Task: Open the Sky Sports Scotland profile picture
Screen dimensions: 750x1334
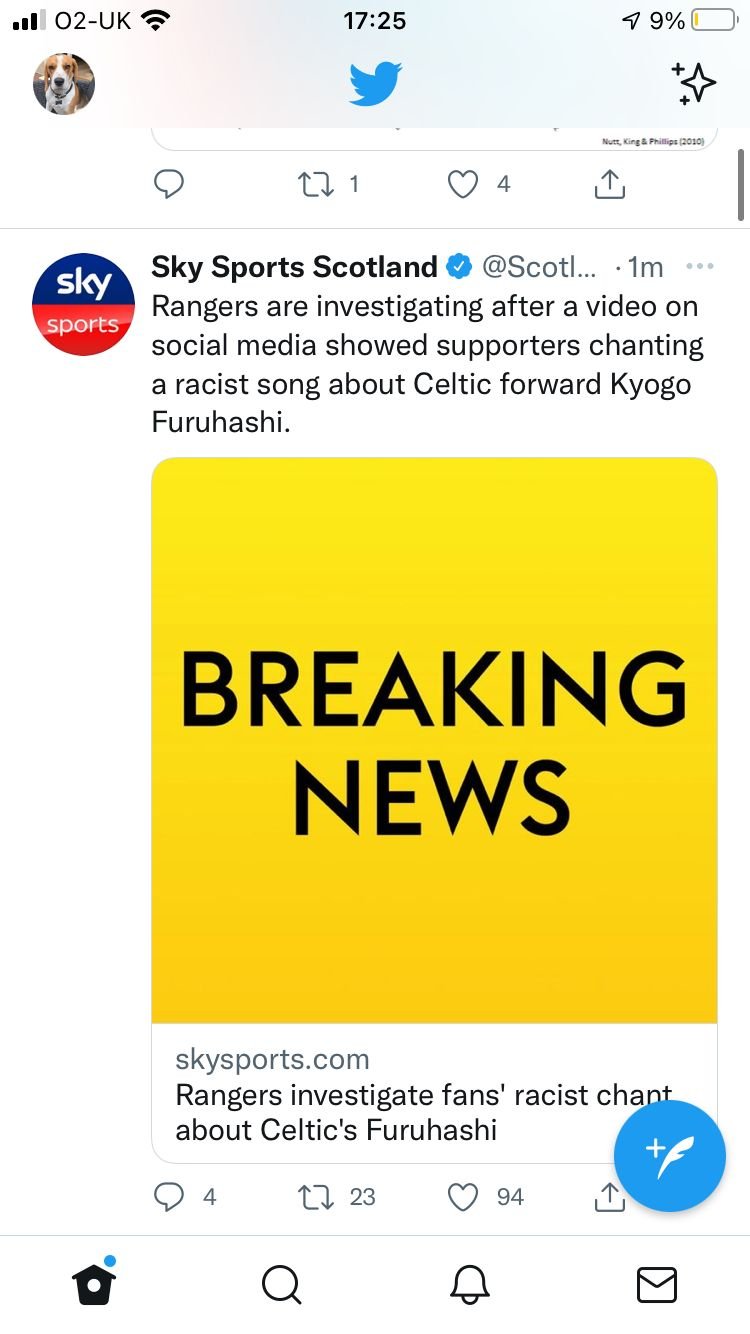Action: [x=83, y=304]
